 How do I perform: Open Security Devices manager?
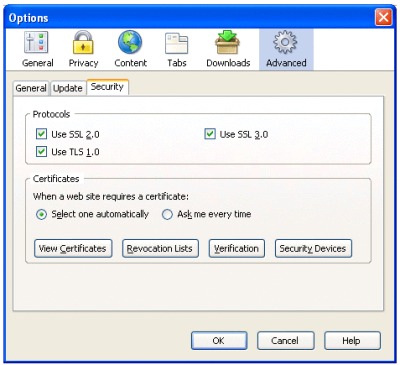tap(313, 248)
